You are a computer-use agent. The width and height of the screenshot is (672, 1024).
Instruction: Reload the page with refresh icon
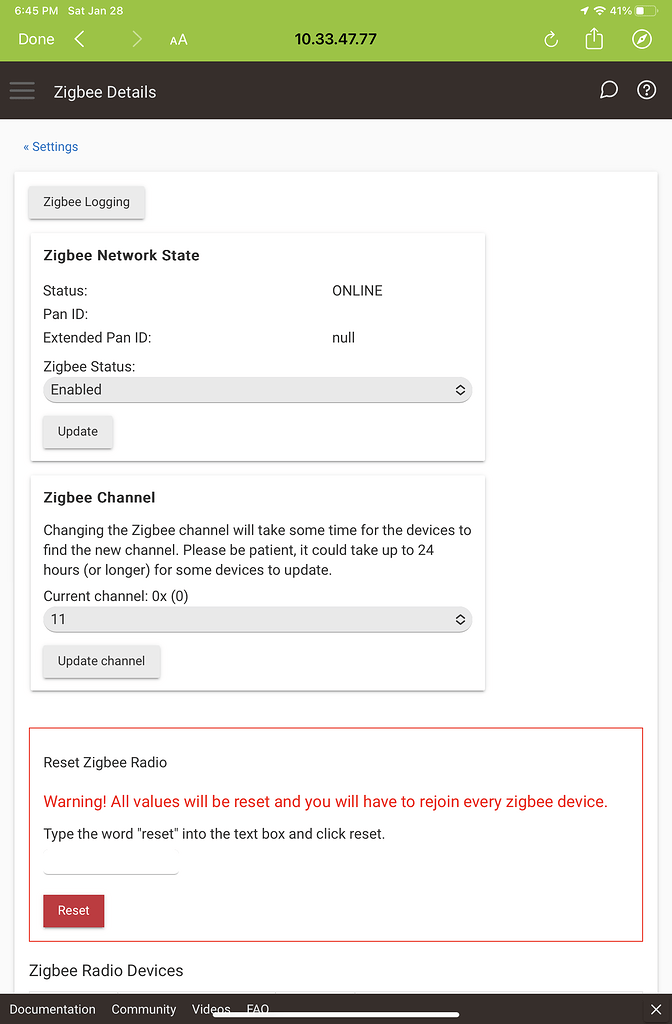[x=551, y=39]
